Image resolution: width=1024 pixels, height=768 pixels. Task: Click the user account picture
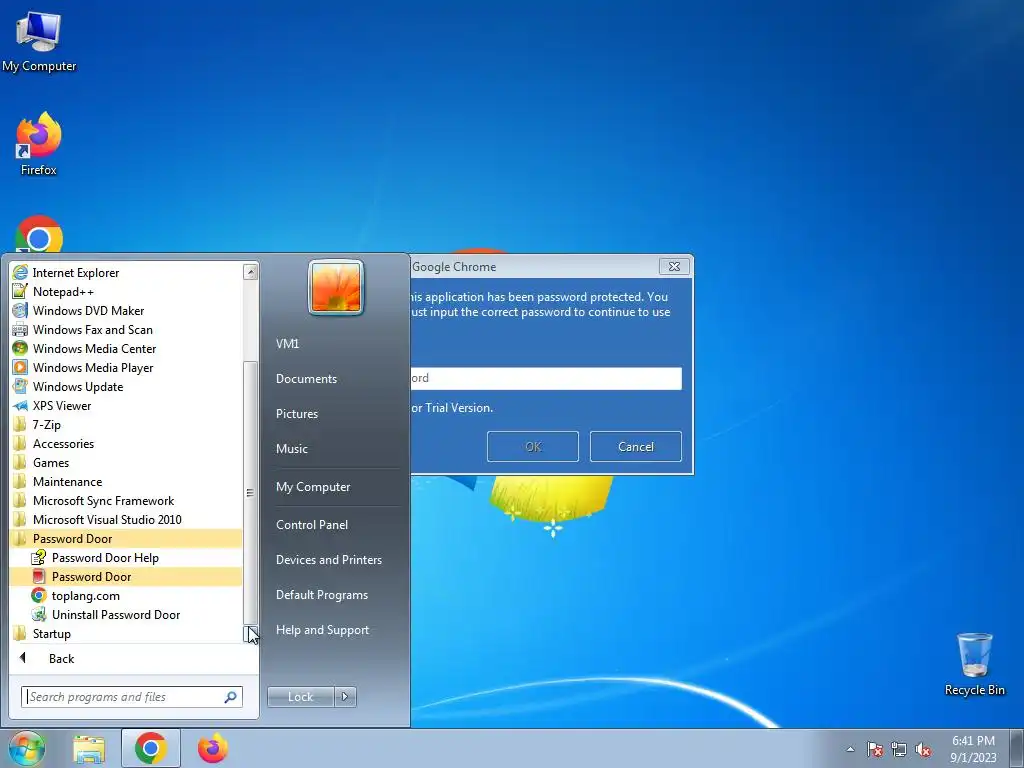pos(336,287)
